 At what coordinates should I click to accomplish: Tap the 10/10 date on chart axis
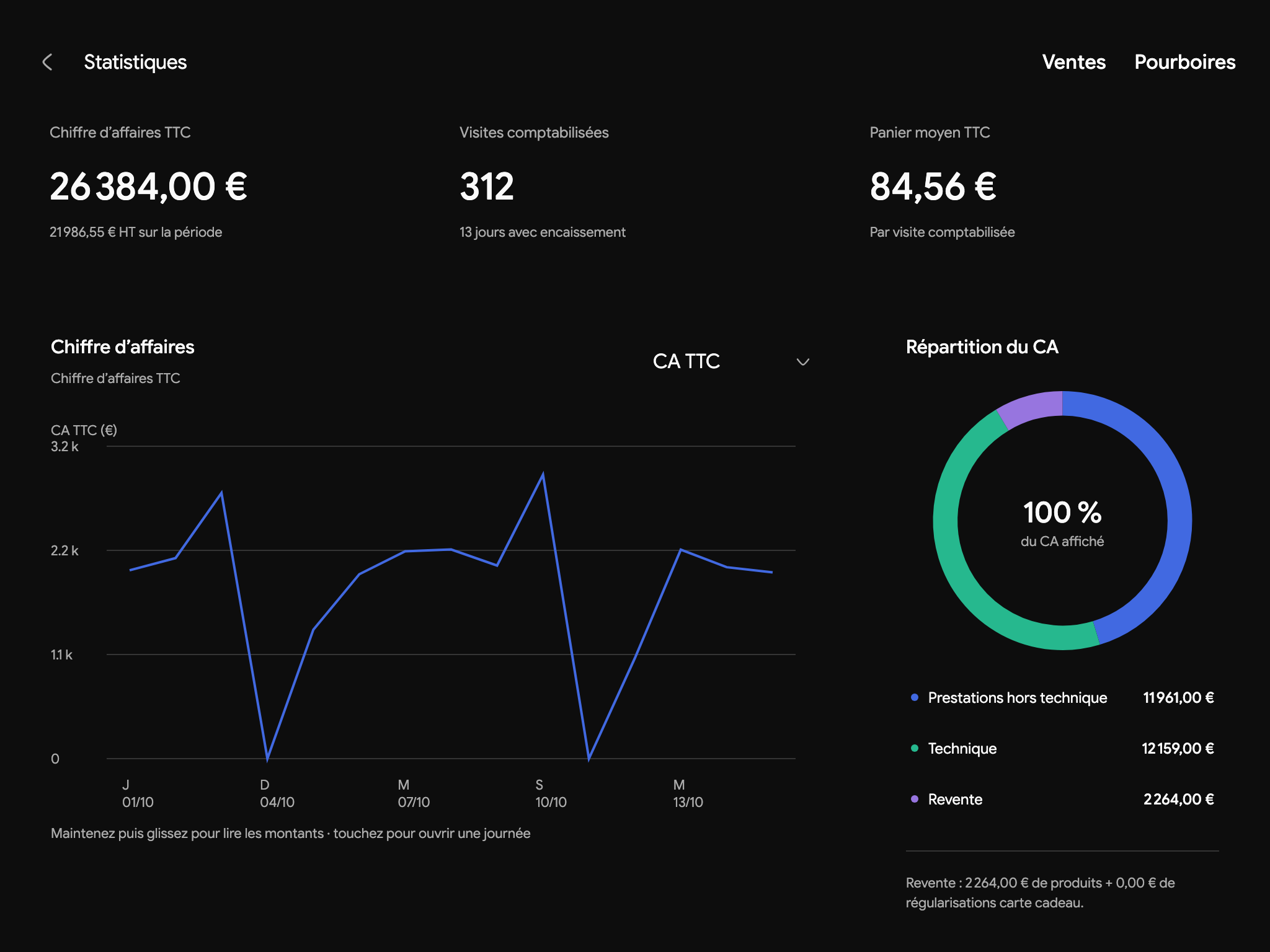tap(551, 802)
